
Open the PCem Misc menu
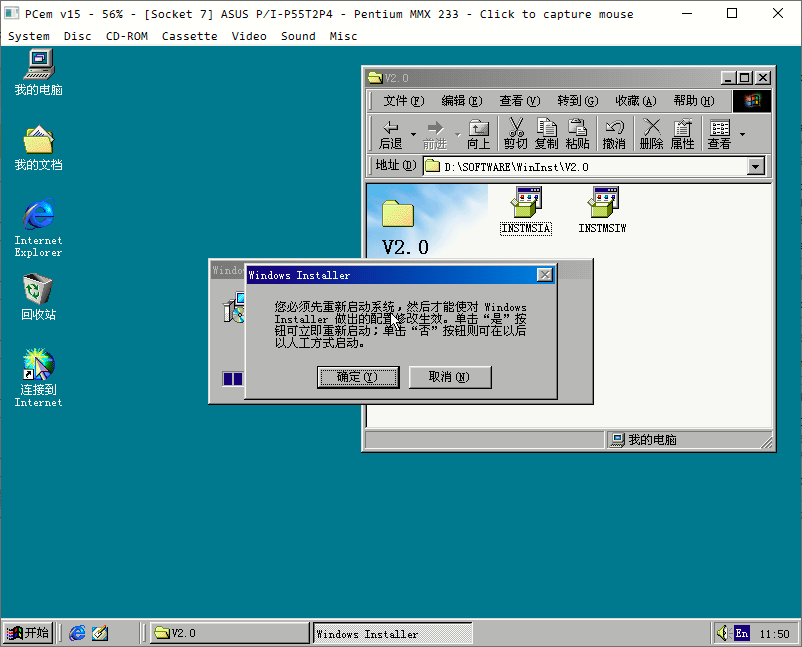(343, 36)
